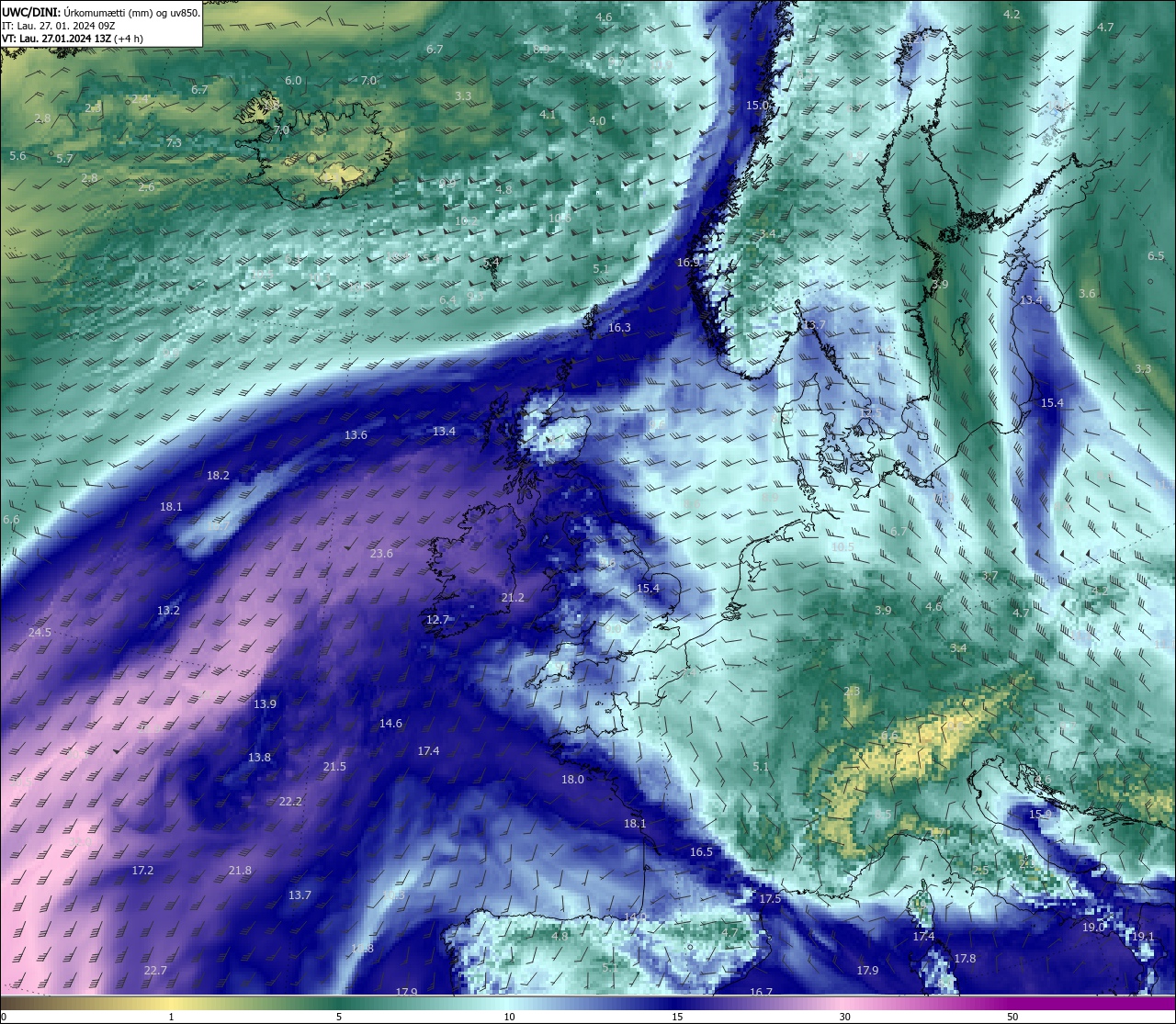Viewport: 1176px width, 1024px height.
Task: Click the 12.7 value near southern Ireland
Action: pos(437,619)
